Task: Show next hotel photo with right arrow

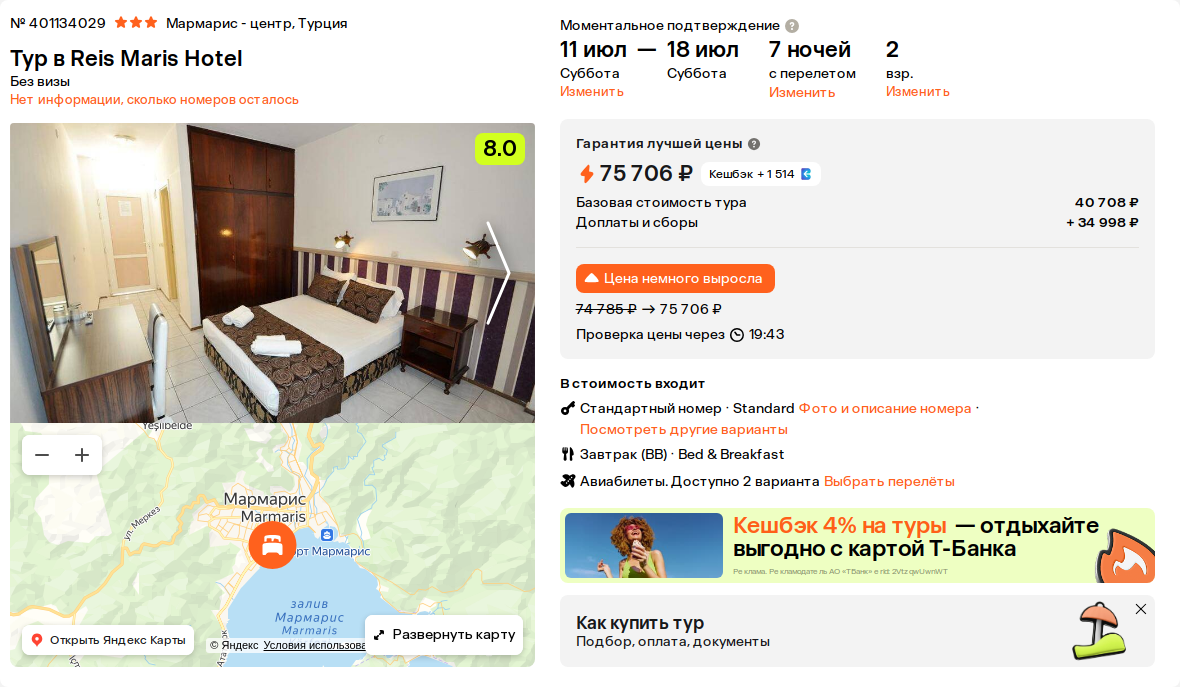Action: [x=498, y=272]
